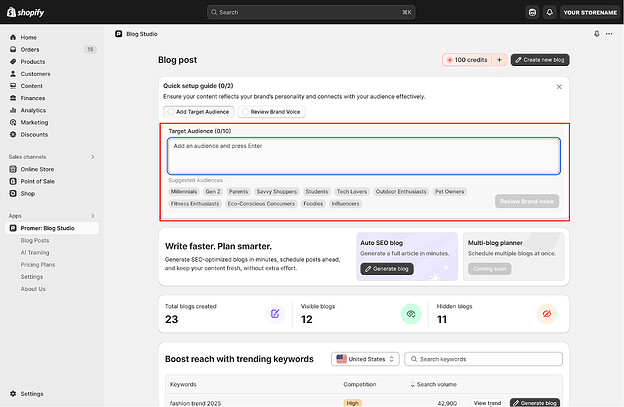Open Blog Posts sub-item
The image size is (624, 407).
tap(35, 240)
